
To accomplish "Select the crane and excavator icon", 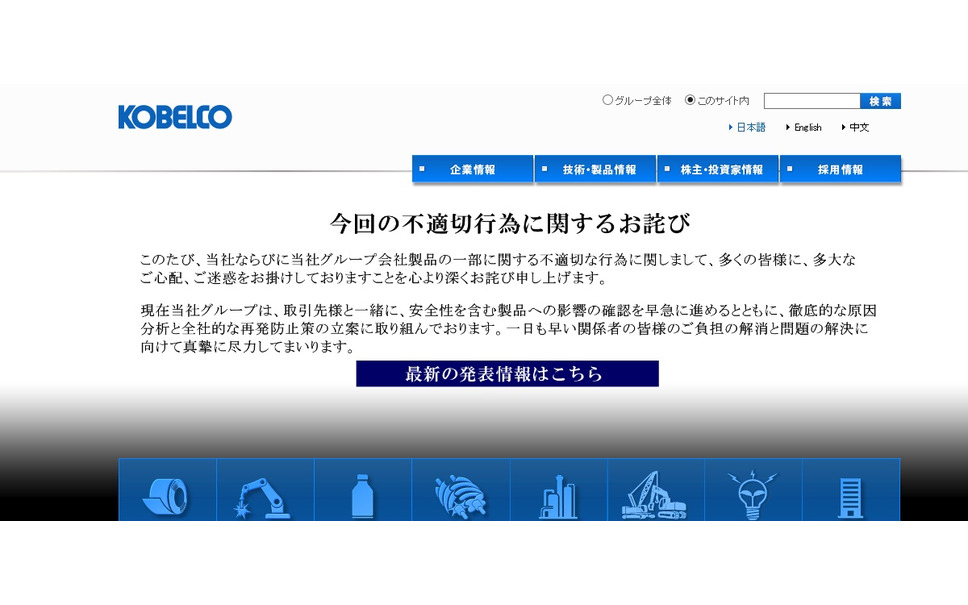I will click(x=655, y=493).
